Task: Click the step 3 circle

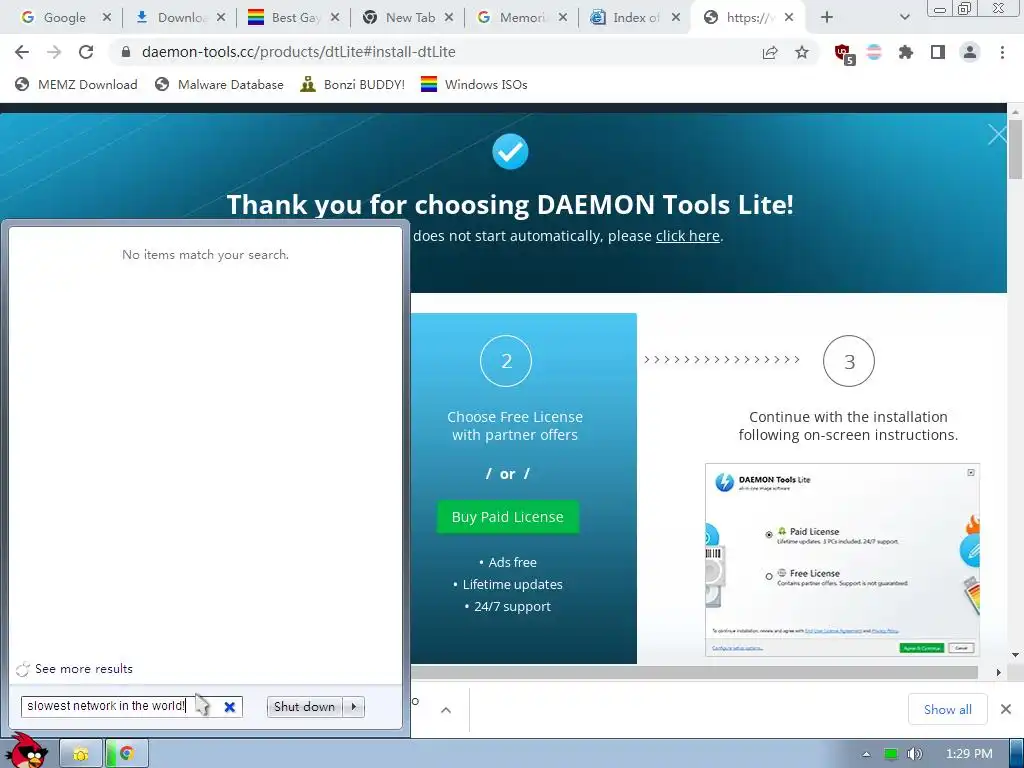Action: click(x=849, y=361)
